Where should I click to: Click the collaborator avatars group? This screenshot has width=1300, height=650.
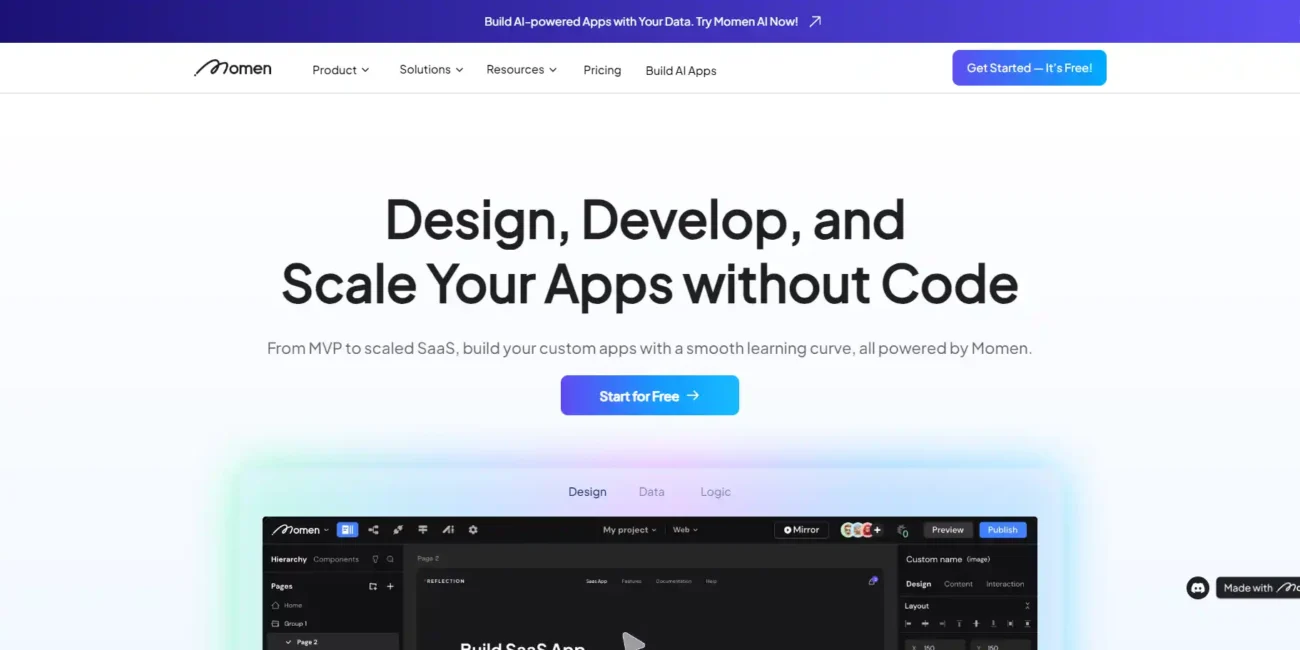click(857, 530)
